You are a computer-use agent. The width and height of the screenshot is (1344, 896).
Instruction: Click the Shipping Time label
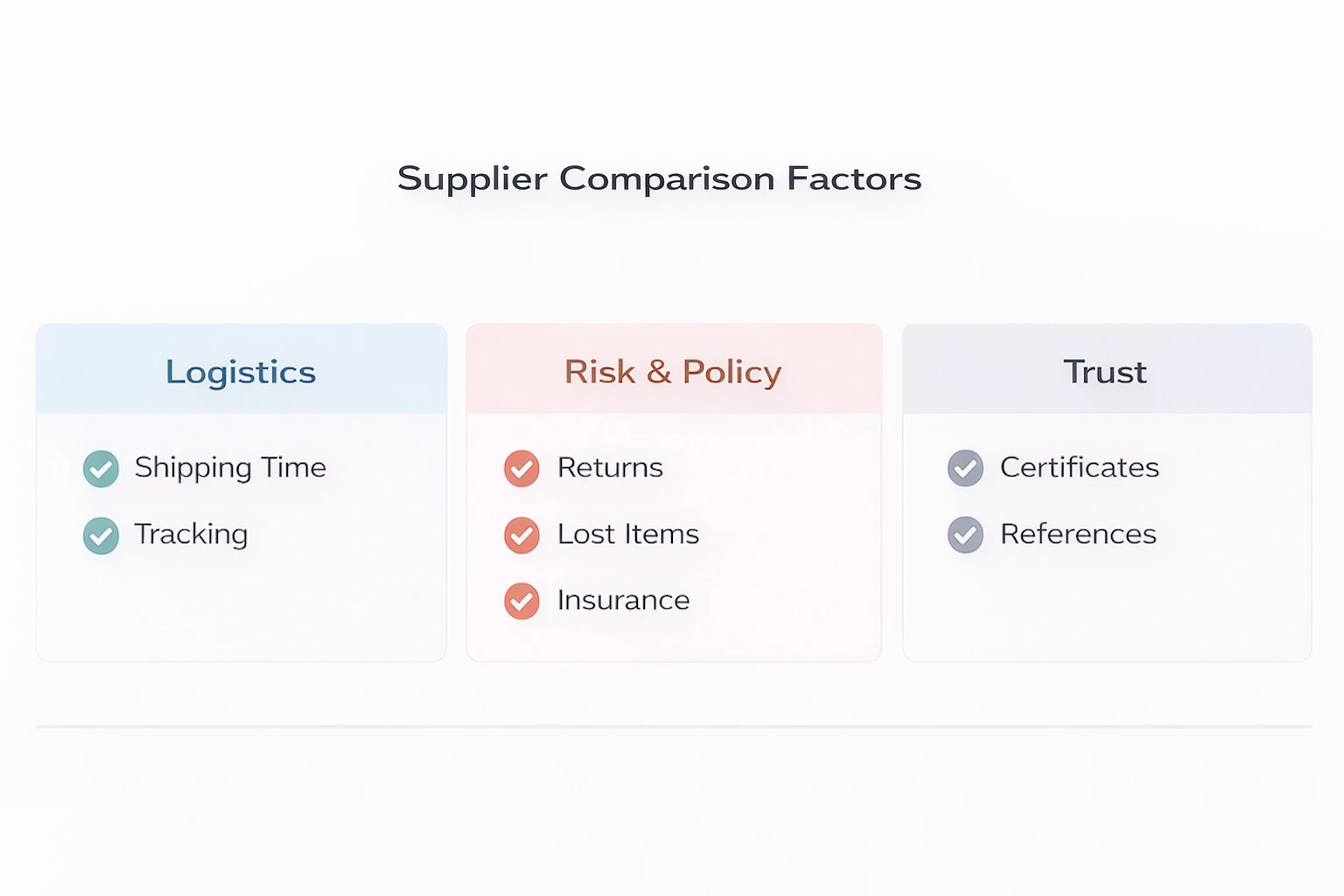click(x=230, y=467)
